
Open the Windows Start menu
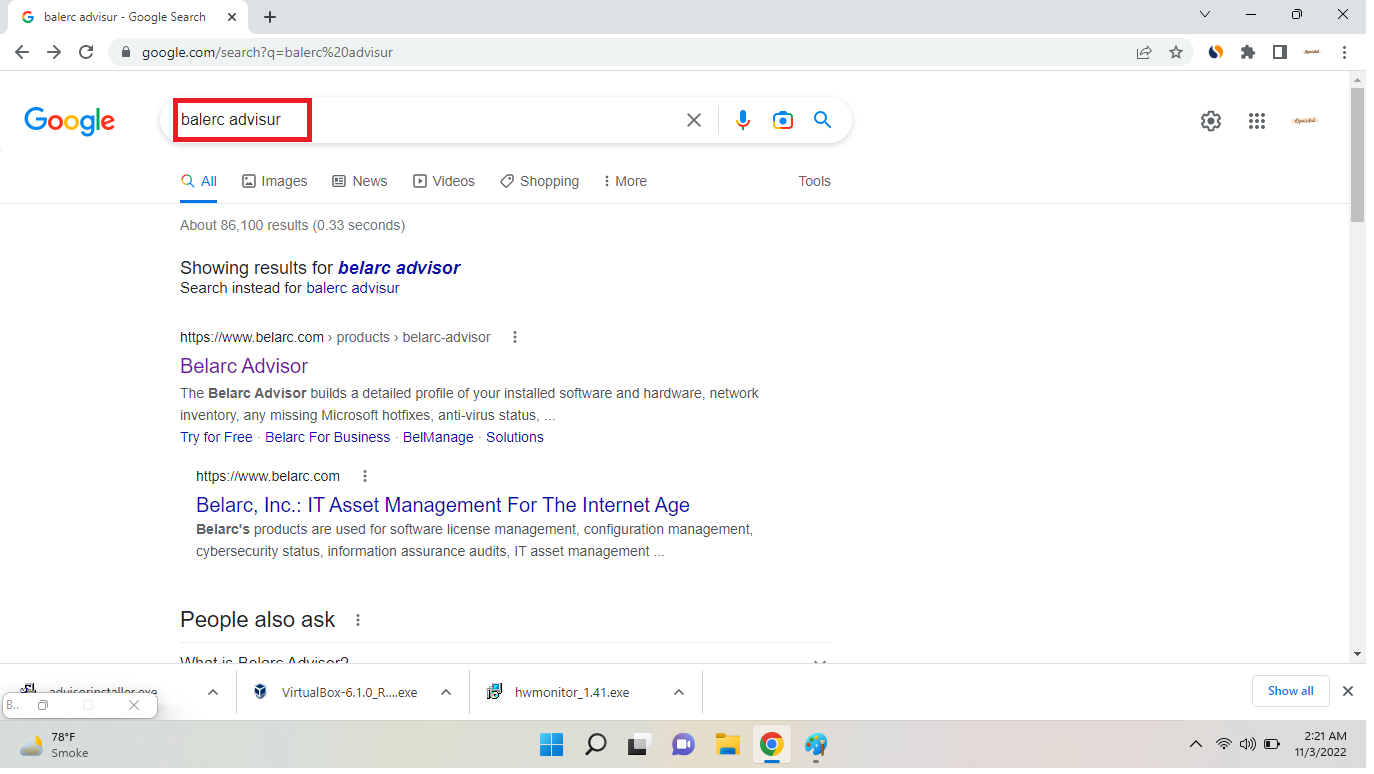pos(551,744)
